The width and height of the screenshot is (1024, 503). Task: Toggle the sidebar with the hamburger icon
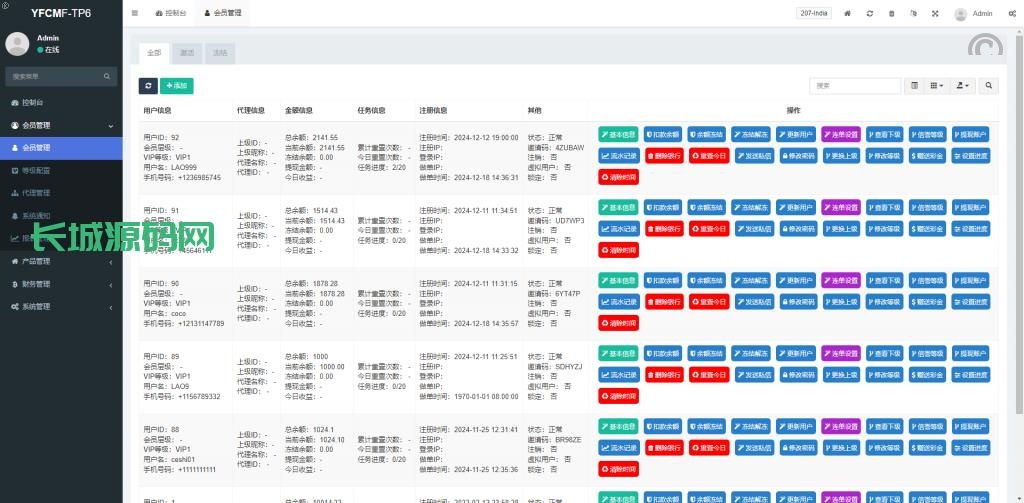click(135, 14)
